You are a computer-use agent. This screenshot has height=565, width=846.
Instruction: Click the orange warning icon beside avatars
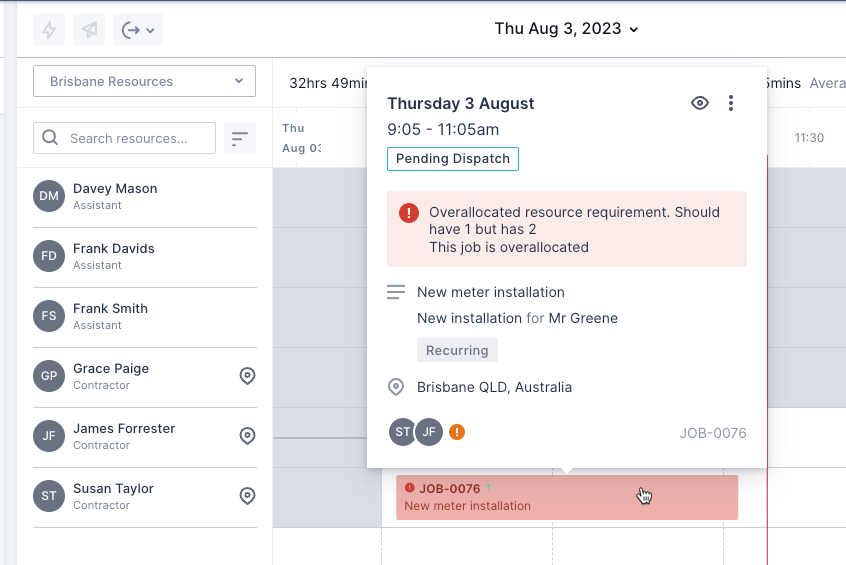[x=457, y=432]
